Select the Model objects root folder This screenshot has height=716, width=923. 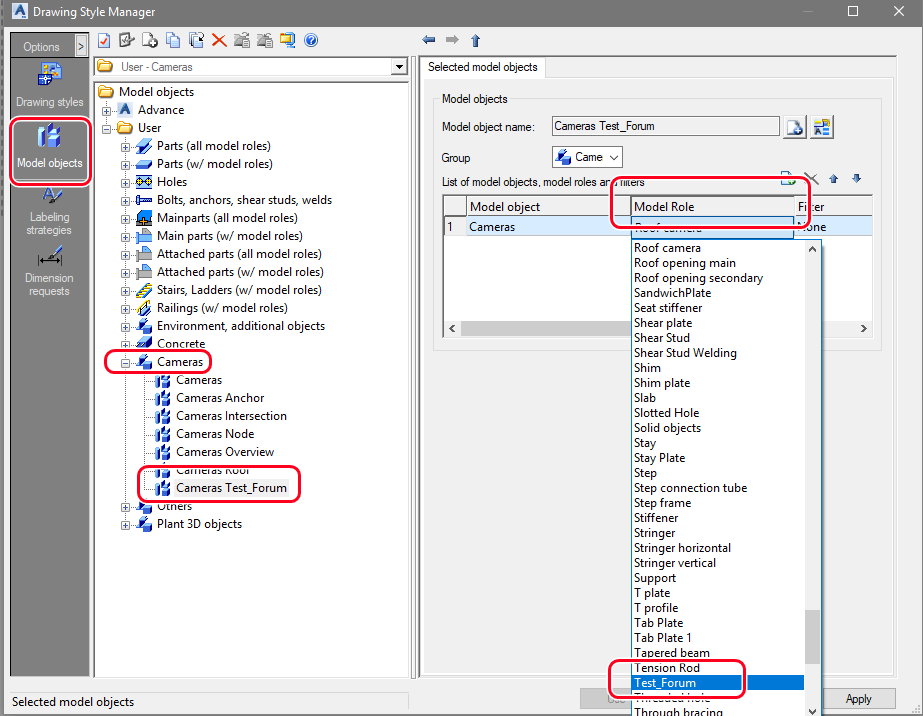click(x=156, y=92)
